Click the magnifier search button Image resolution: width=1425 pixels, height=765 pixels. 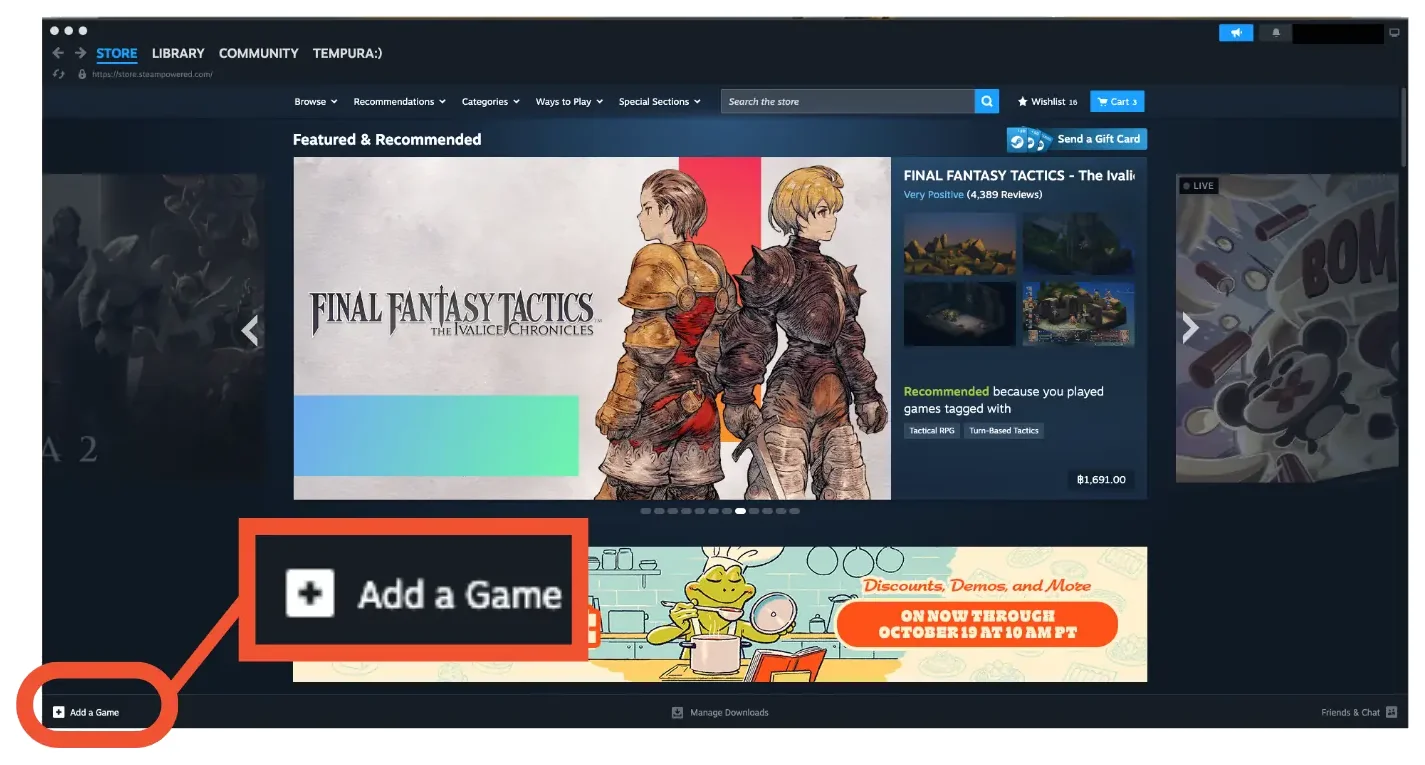(x=987, y=101)
